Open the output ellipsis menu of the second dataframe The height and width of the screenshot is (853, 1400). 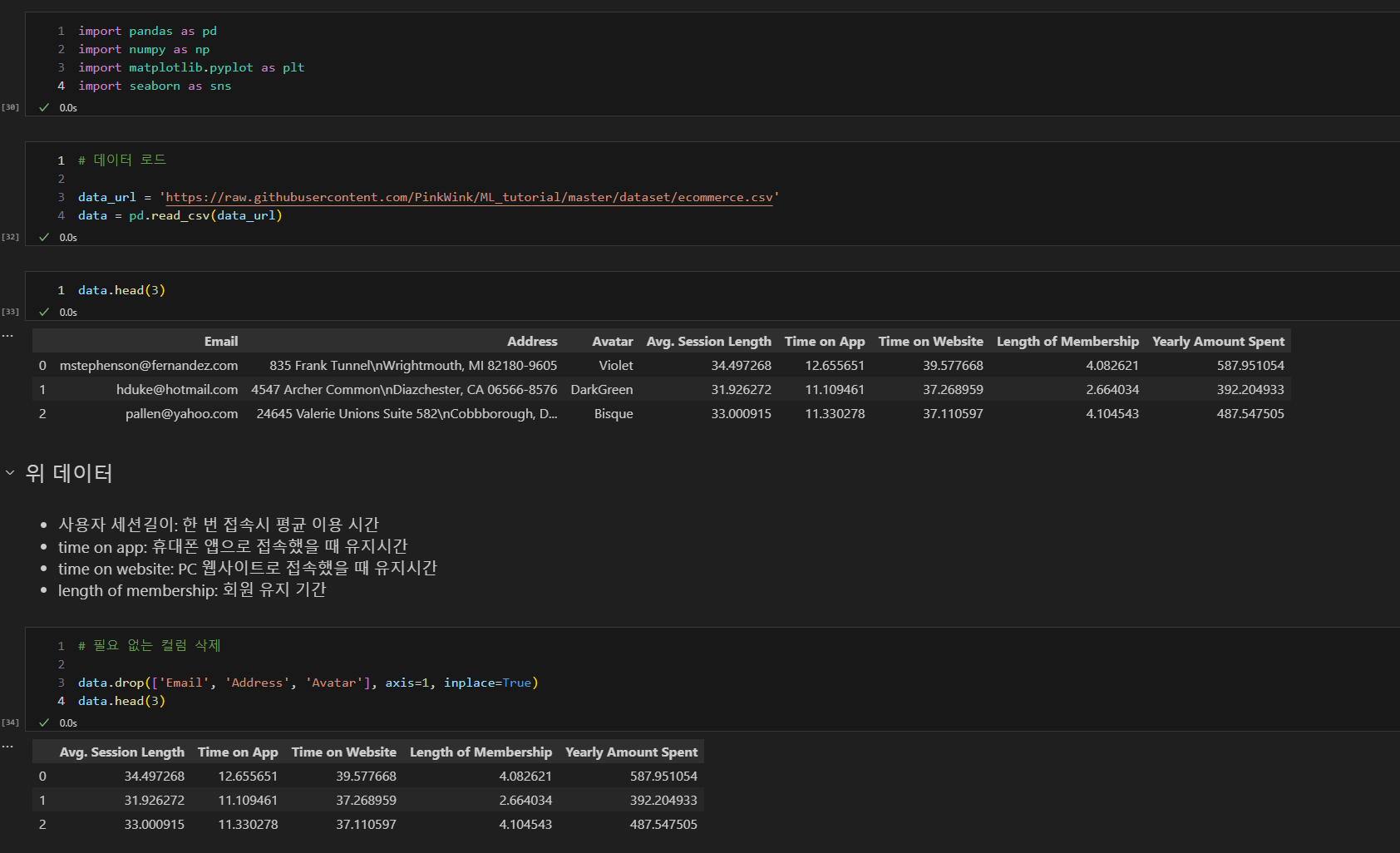7,747
